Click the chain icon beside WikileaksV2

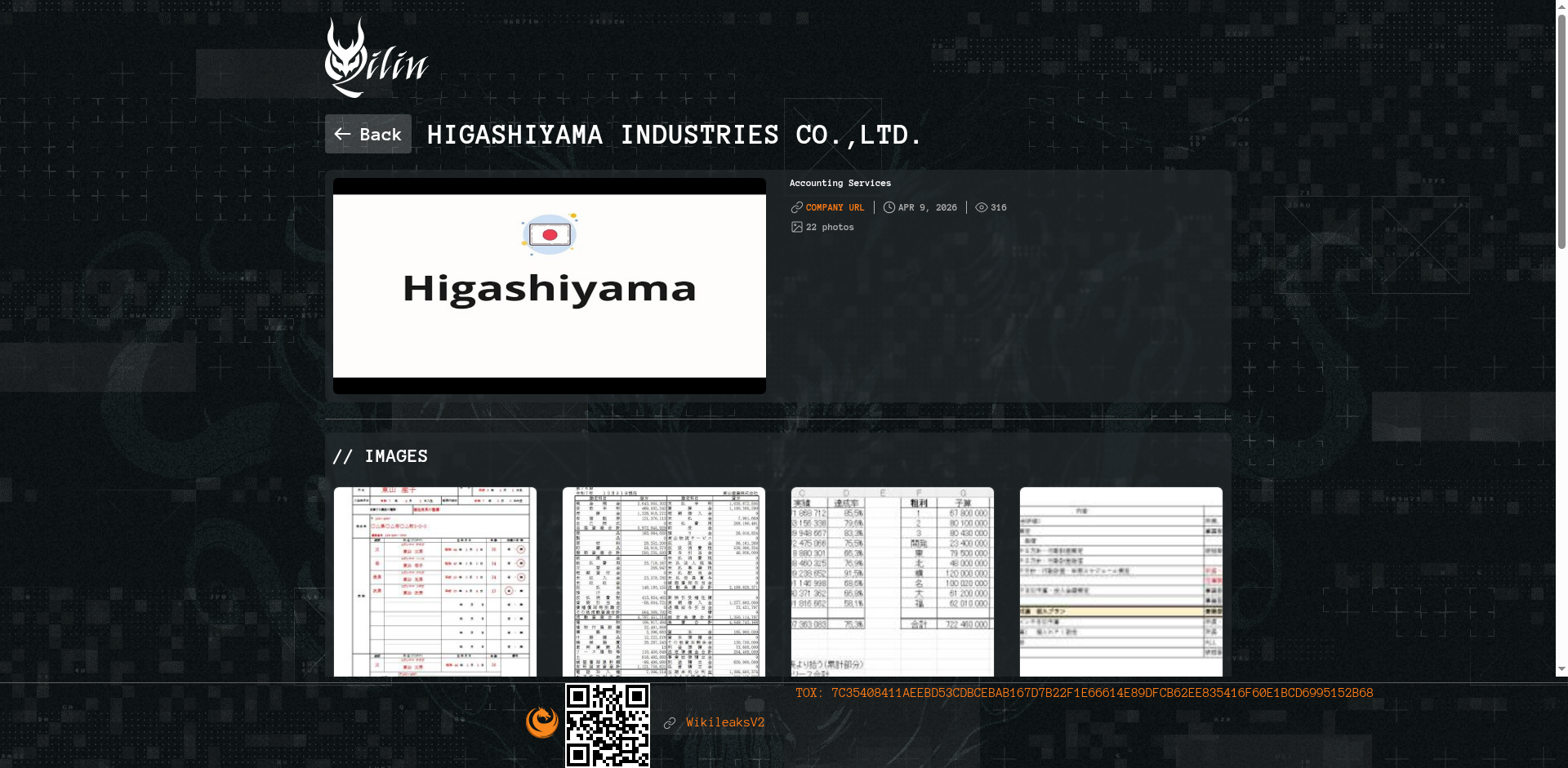(670, 723)
